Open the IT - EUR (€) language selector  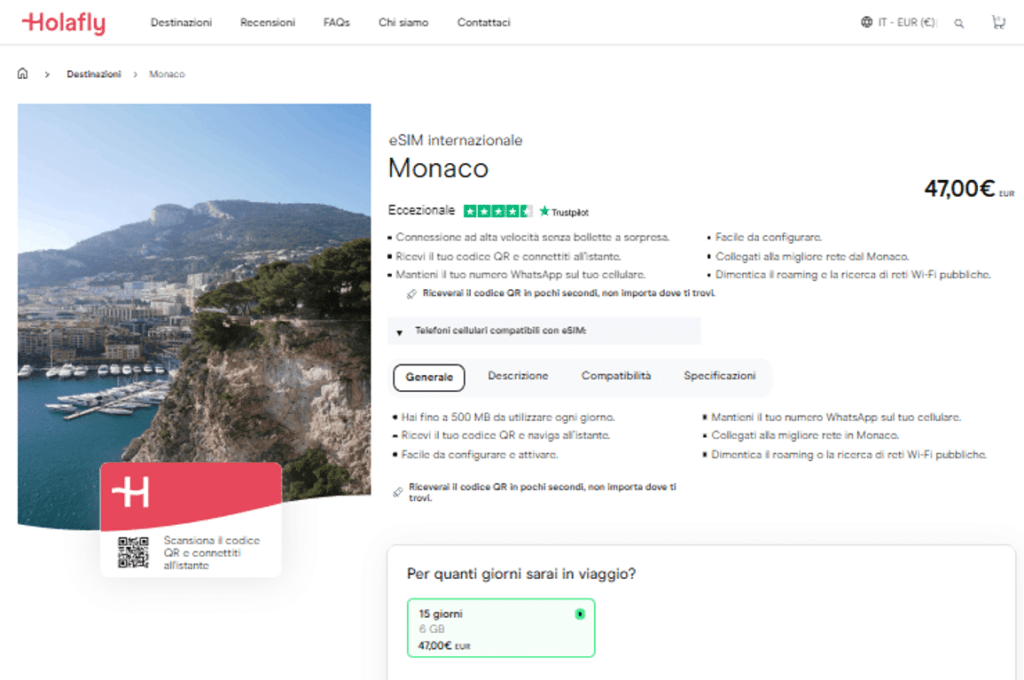906,22
